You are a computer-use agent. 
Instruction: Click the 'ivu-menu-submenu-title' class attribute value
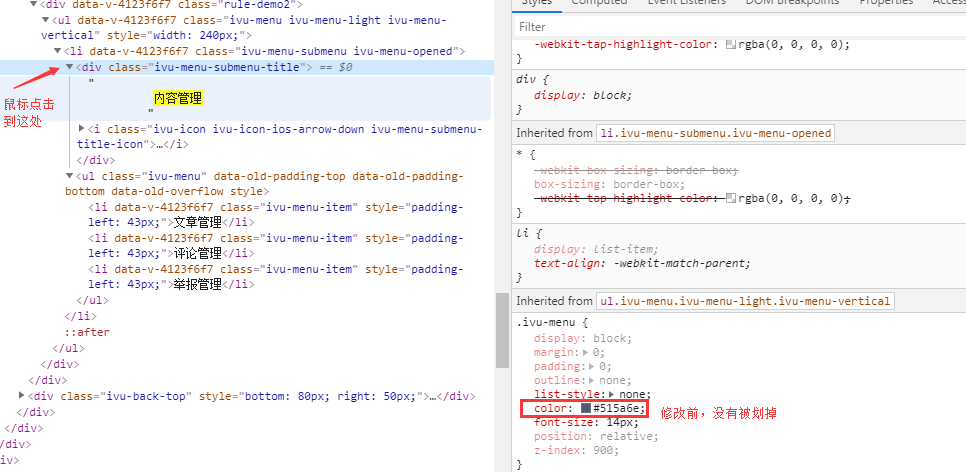[x=227, y=67]
